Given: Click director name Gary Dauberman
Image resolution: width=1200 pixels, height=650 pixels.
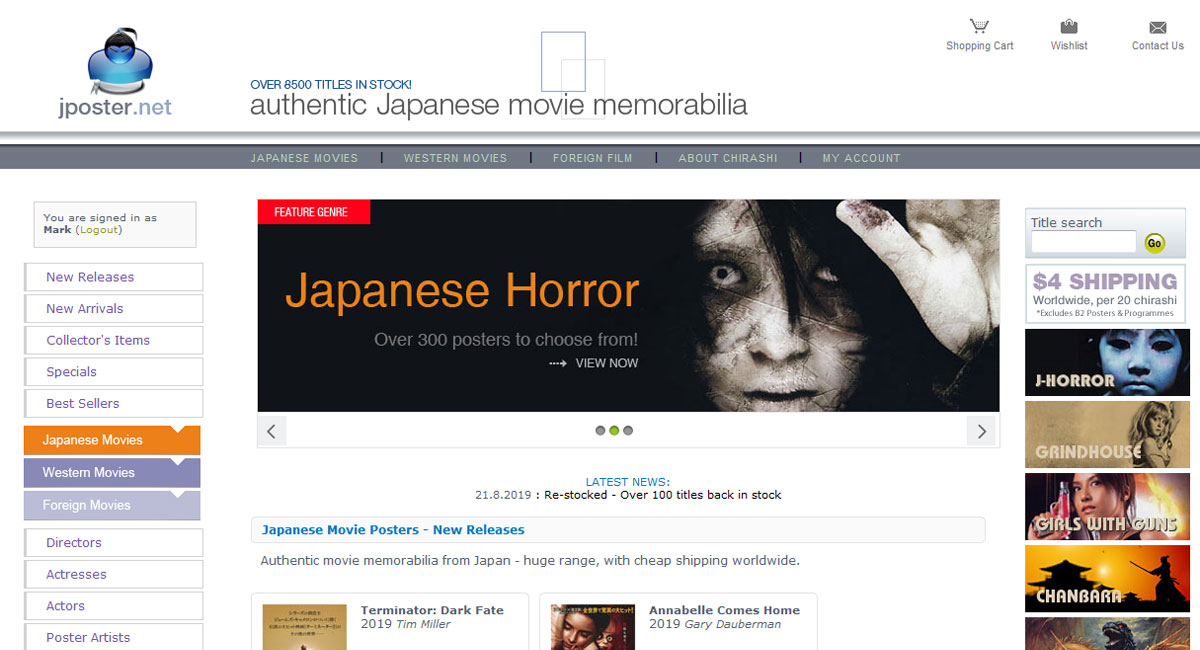Looking at the screenshot, I should [x=731, y=624].
